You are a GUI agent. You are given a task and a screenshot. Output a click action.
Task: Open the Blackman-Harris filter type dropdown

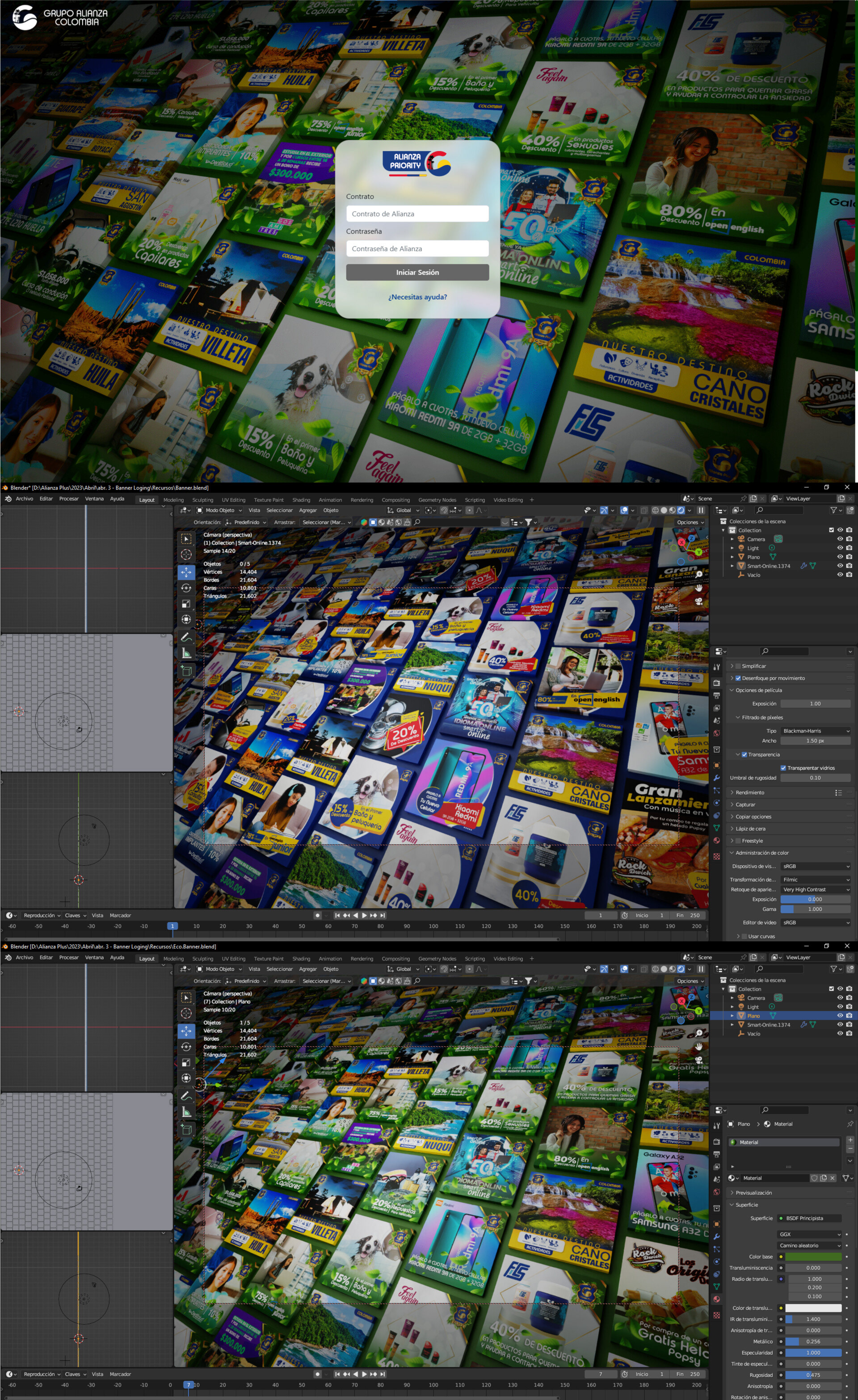pos(816,731)
